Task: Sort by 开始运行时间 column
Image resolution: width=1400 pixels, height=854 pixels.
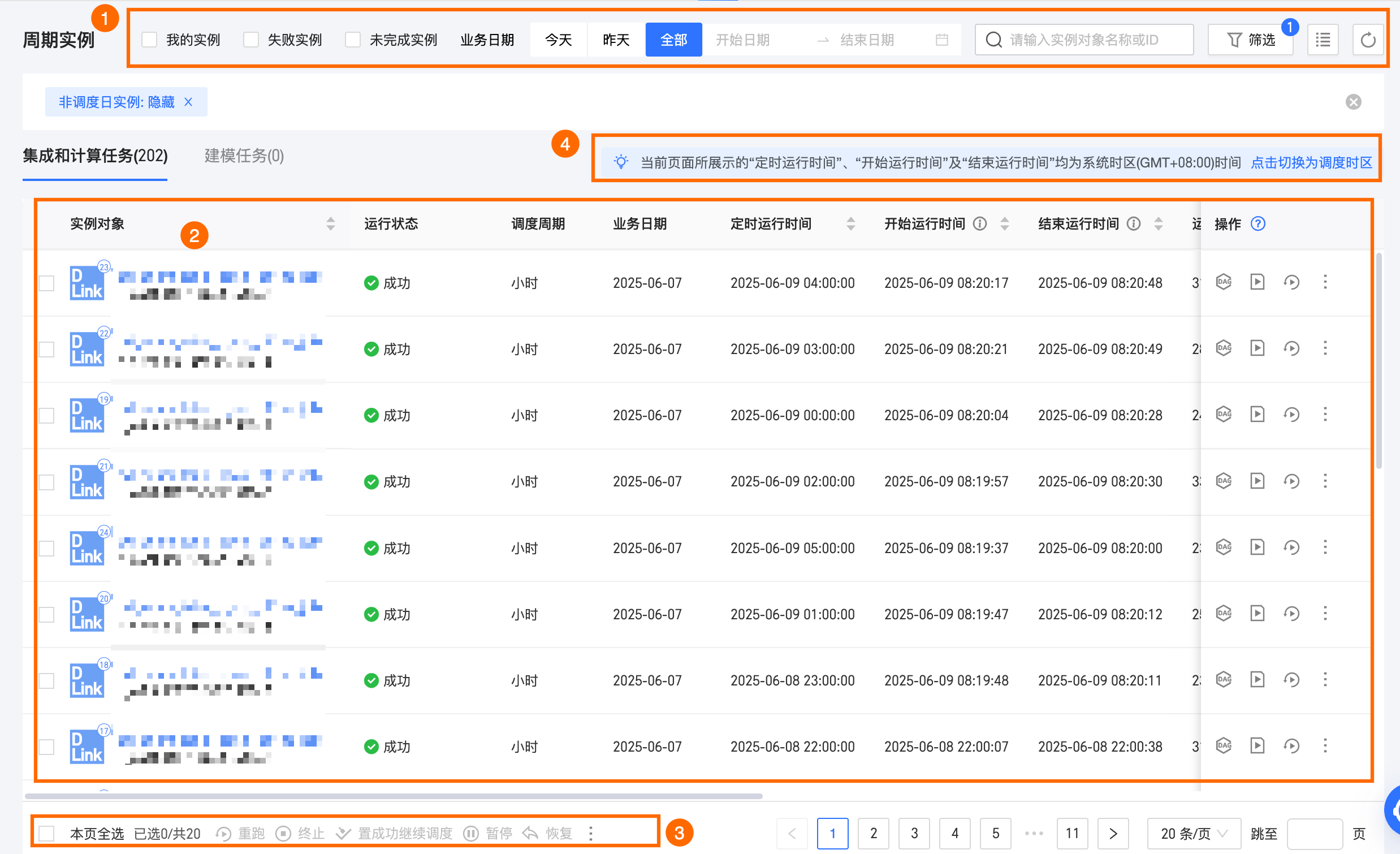Action: [x=1004, y=224]
